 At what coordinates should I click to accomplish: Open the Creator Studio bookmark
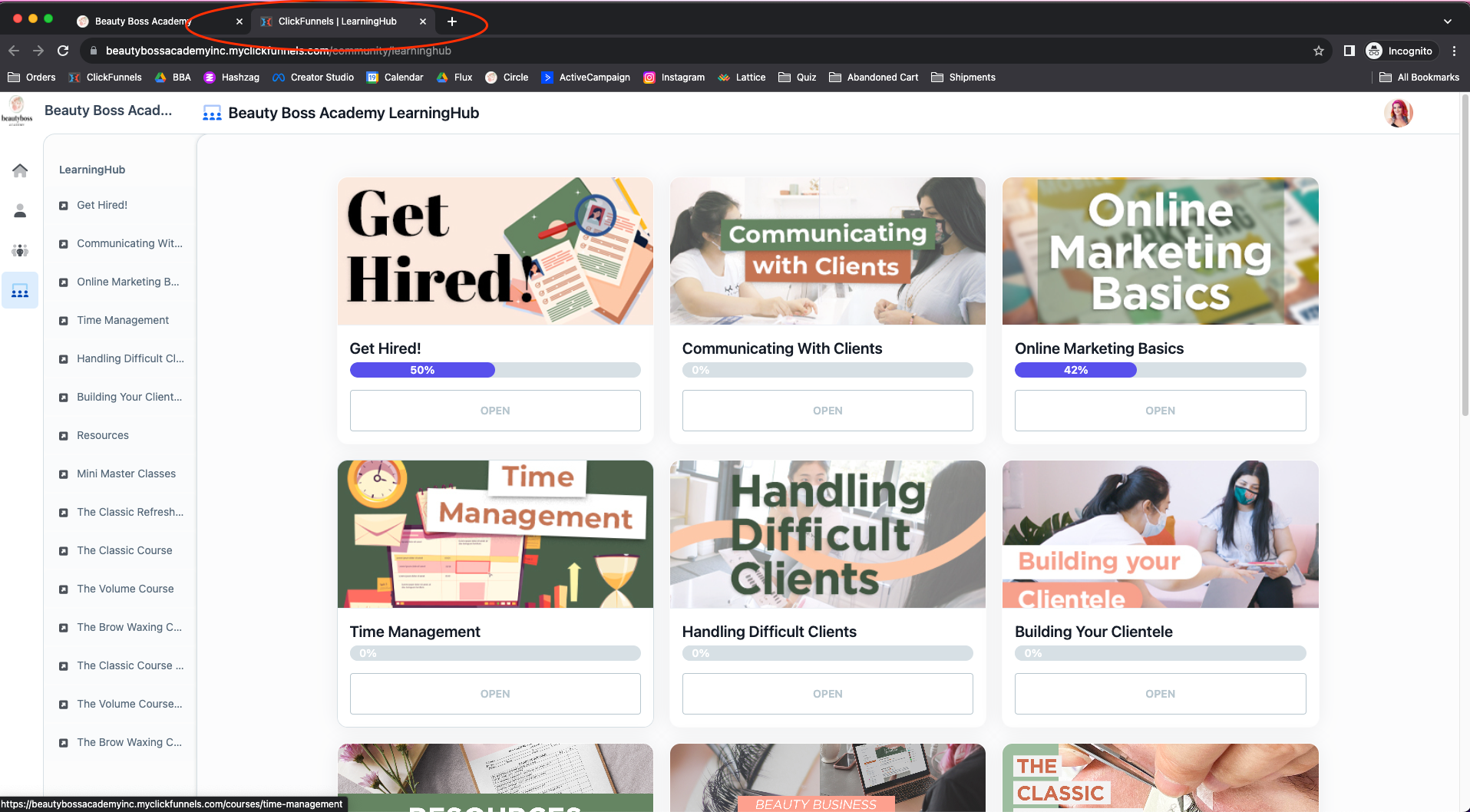tap(312, 78)
